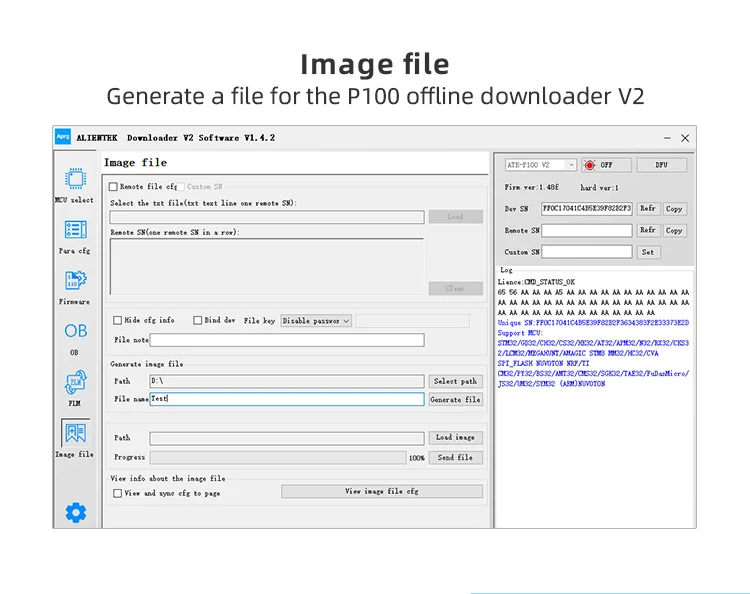Open the FLM page

tap(75, 388)
